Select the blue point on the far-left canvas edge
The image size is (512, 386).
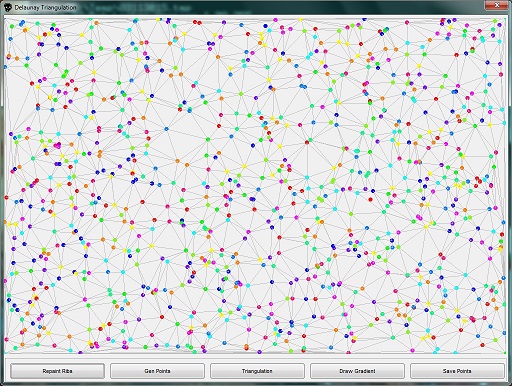pyautogui.click(x=5, y=67)
